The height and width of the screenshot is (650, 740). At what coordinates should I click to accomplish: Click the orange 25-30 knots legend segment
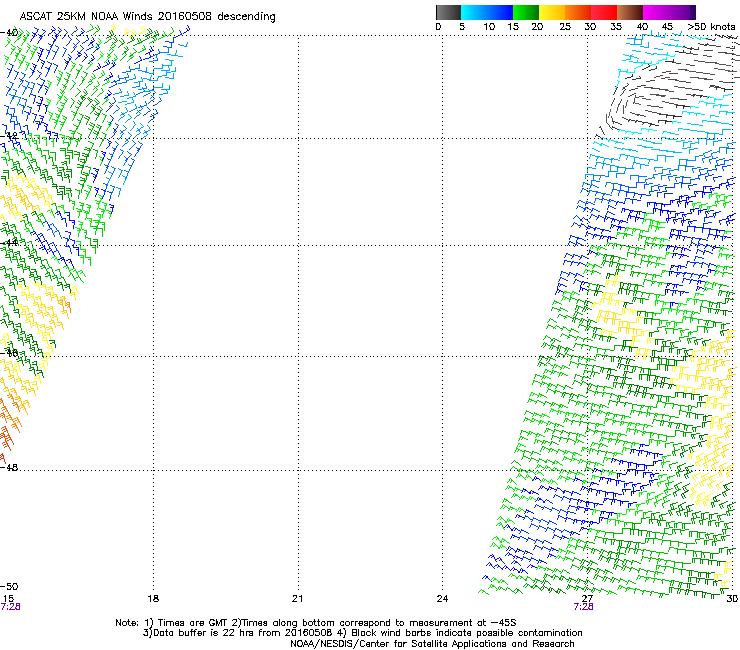tap(578, 12)
